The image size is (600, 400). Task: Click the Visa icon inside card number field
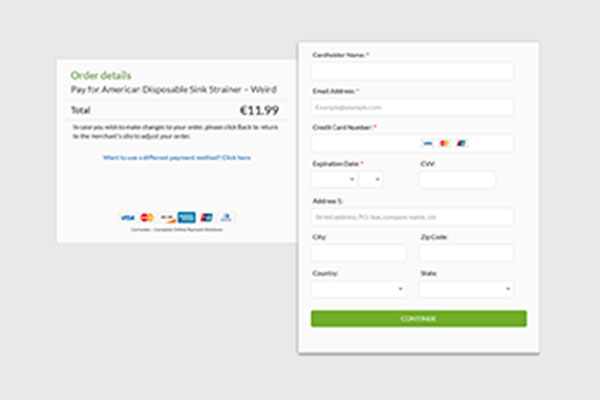pos(428,143)
